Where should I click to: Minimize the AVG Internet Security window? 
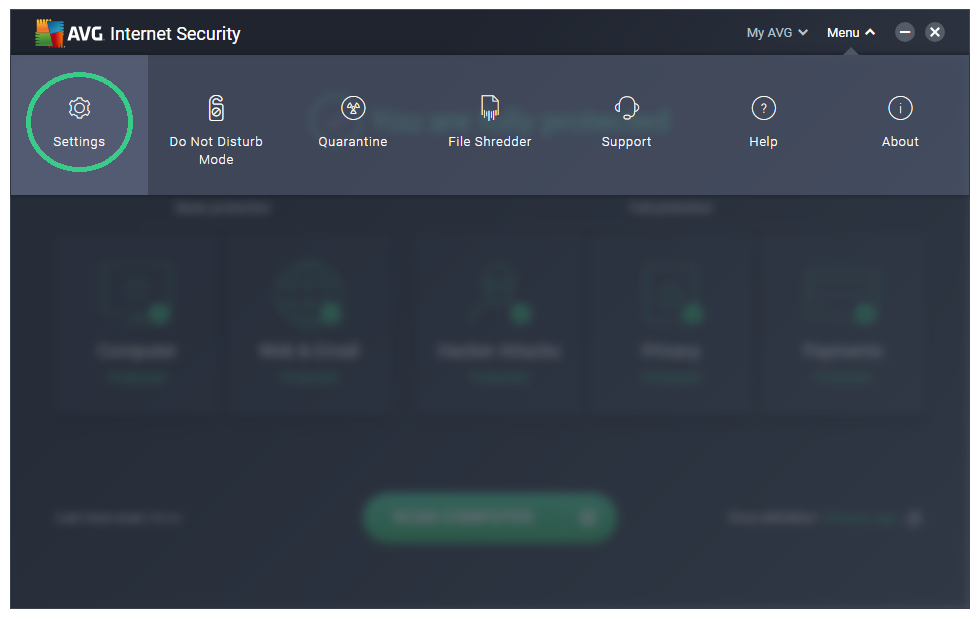(904, 32)
